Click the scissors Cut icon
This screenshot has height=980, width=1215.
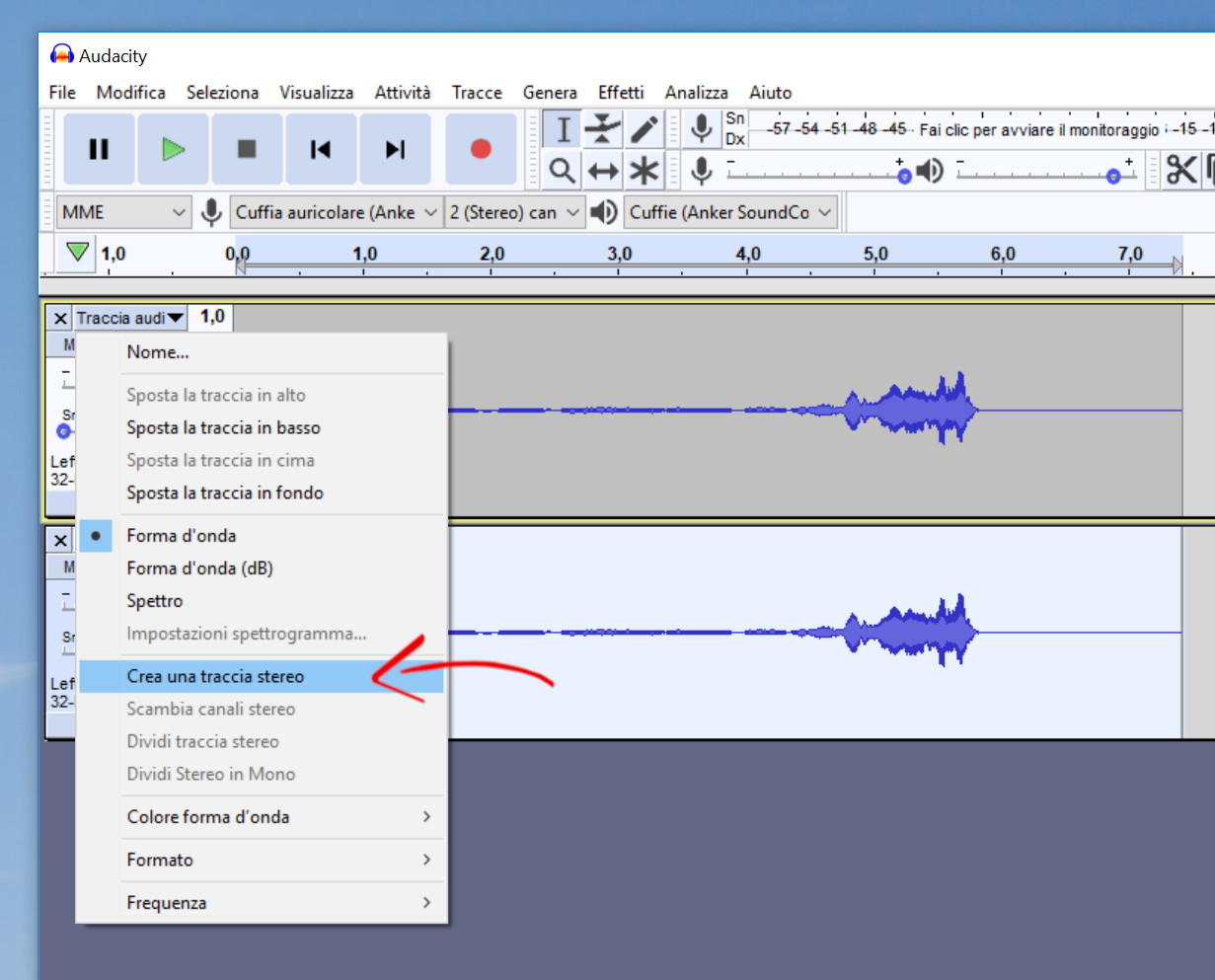1181,170
